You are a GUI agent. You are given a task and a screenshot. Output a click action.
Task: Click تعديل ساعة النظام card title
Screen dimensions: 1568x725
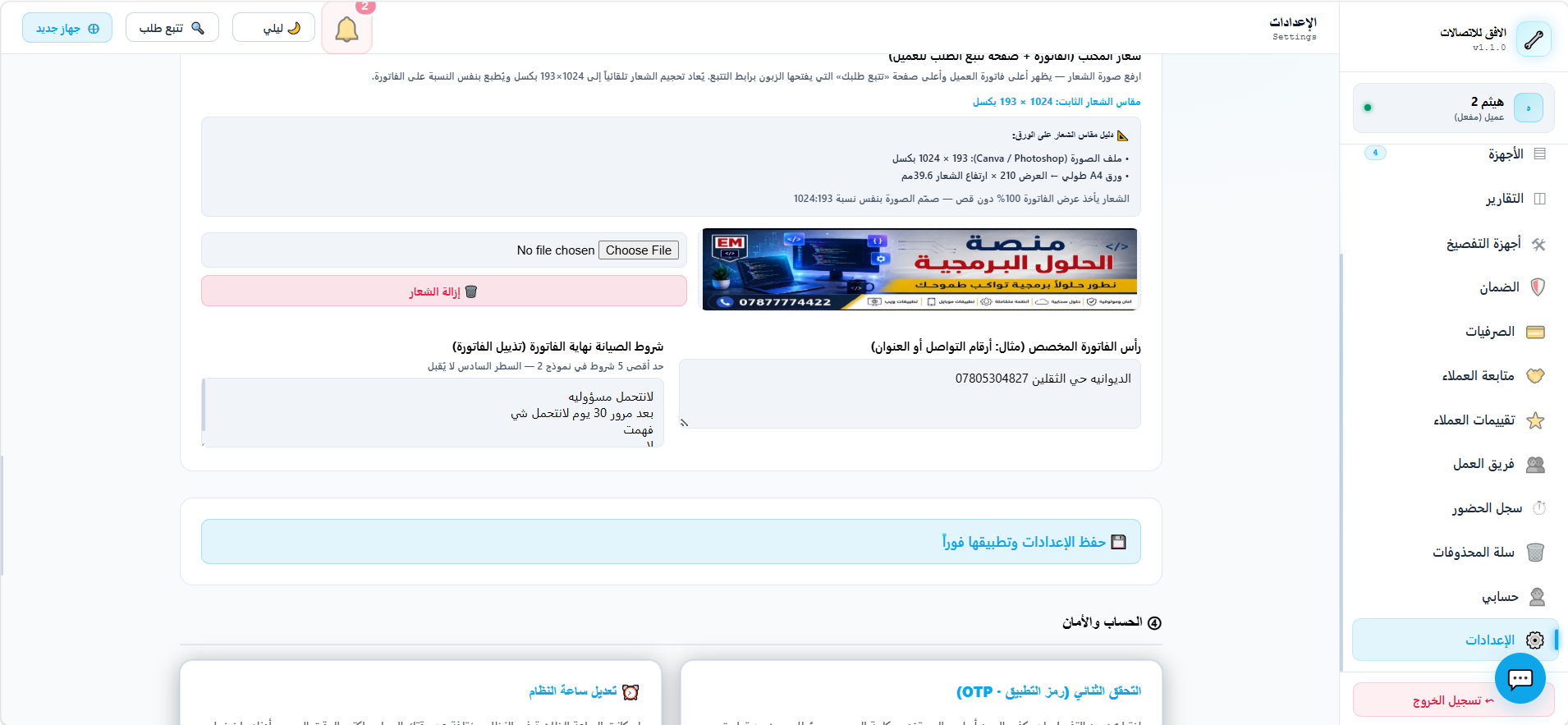click(573, 691)
